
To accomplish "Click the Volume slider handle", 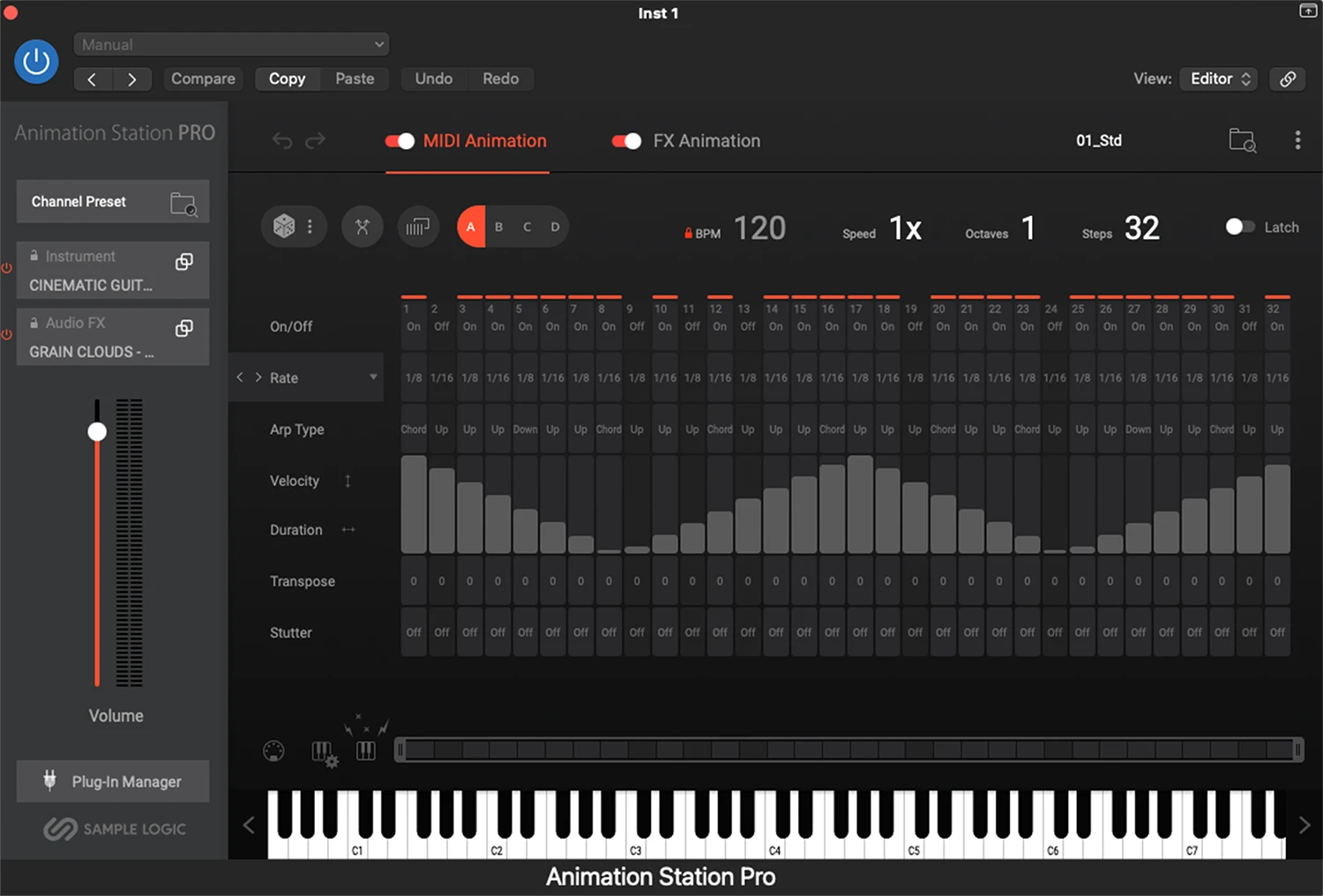I will click(x=97, y=431).
